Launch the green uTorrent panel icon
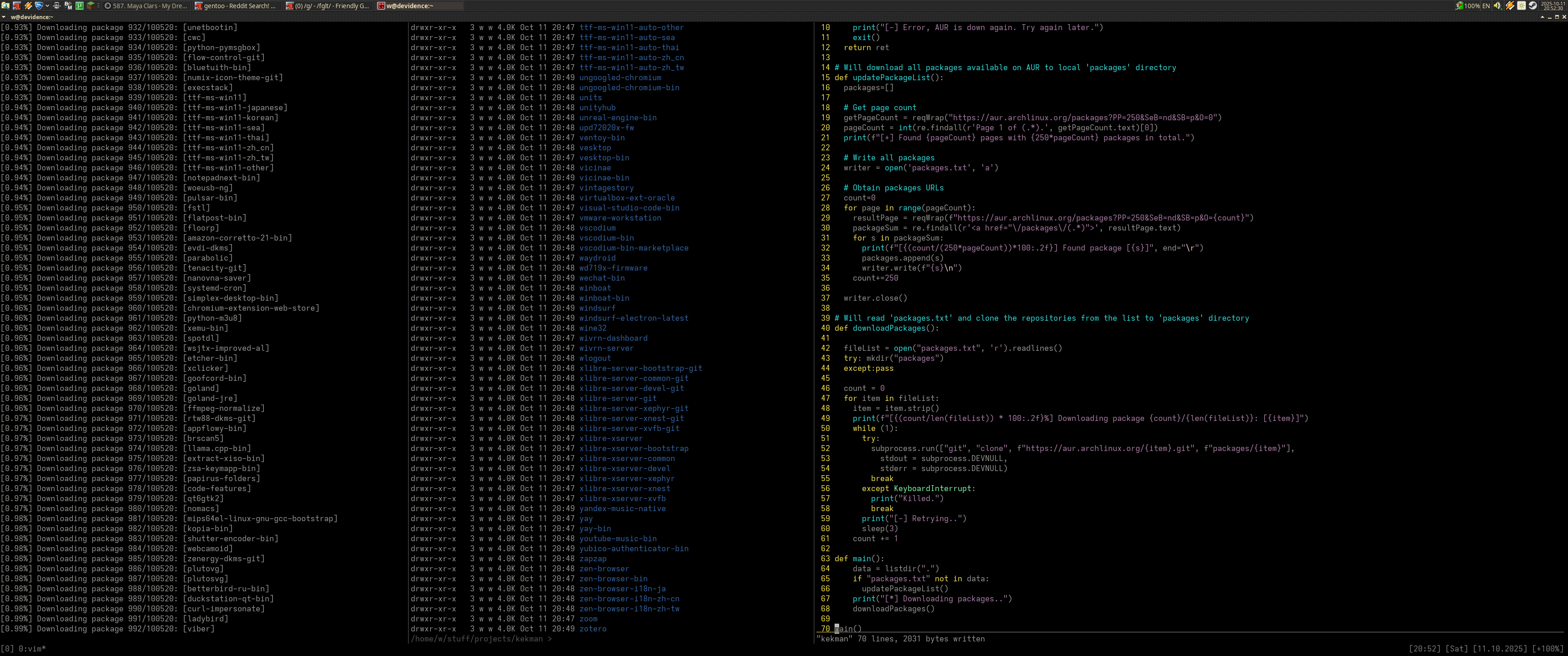Viewport: 1568px width, 656px height. 79,5
